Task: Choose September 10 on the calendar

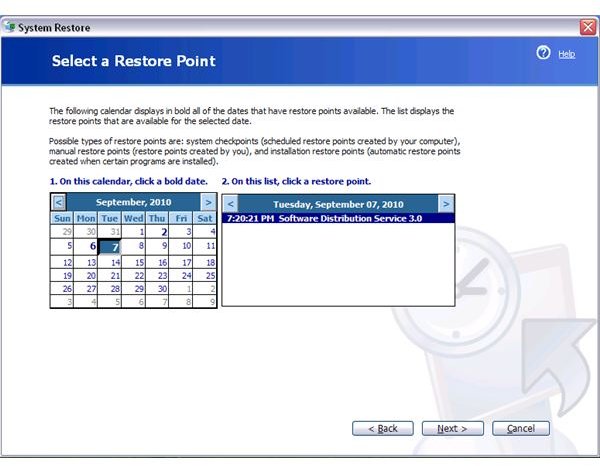Action: pyautogui.click(x=181, y=246)
